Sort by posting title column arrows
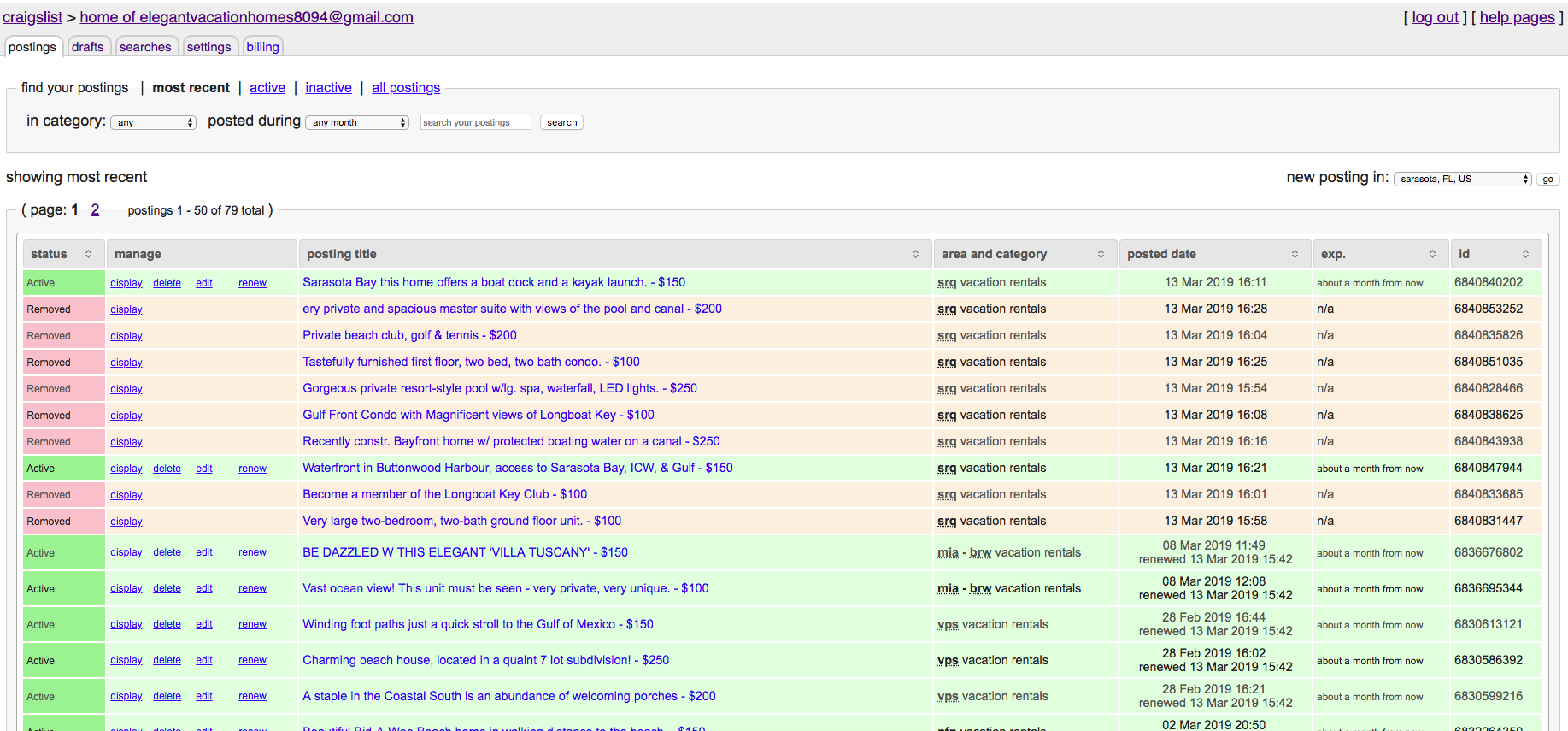Screen dimensions: 1568x731 915,254
